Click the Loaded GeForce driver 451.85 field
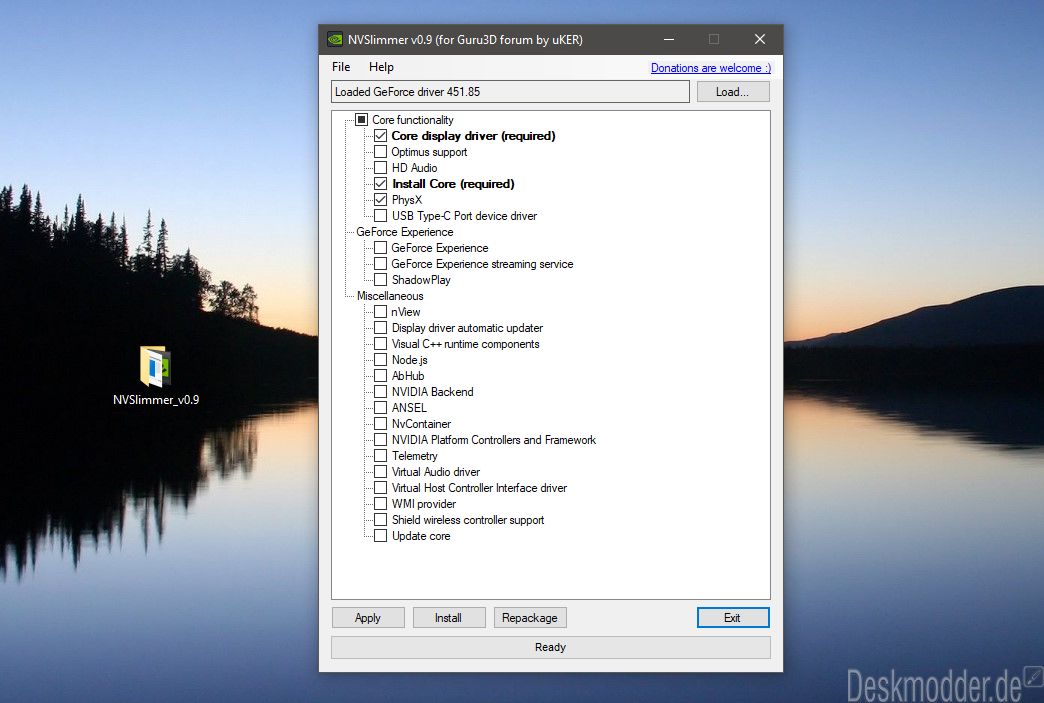 [x=510, y=92]
